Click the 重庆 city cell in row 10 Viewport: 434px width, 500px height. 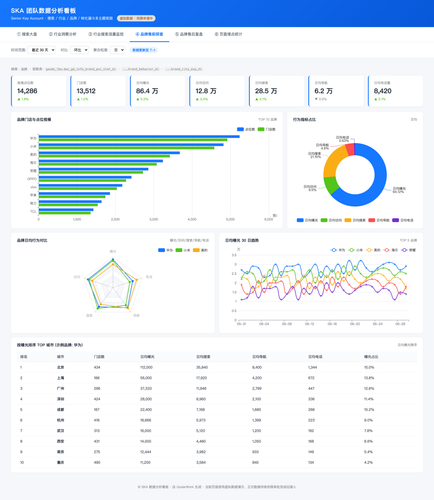(x=60, y=462)
